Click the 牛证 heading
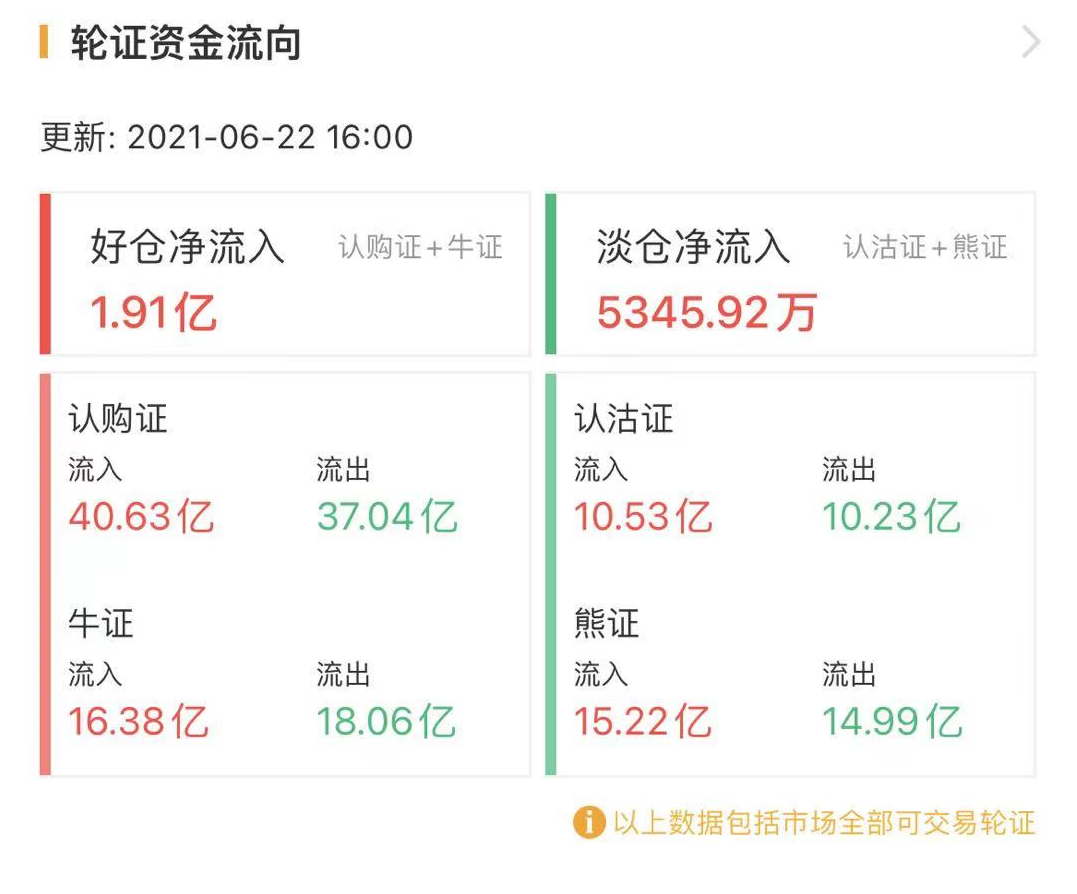This screenshot has height=894, width=1077. (x=101, y=624)
